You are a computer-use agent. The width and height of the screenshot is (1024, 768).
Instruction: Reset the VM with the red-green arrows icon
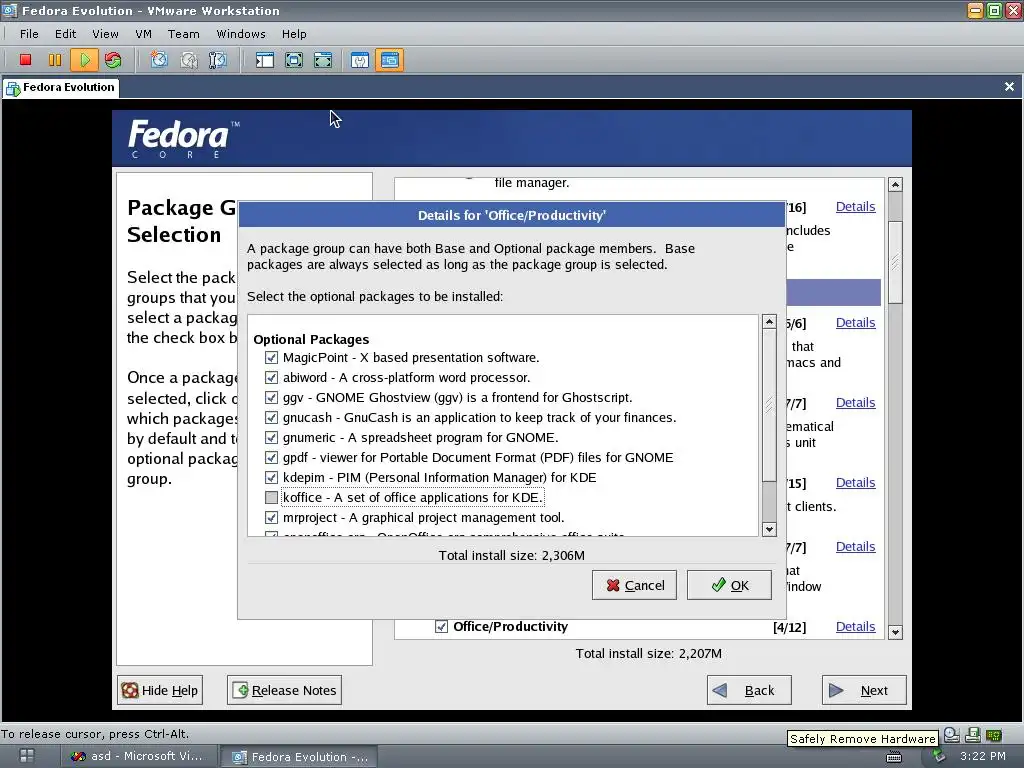[113, 60]
